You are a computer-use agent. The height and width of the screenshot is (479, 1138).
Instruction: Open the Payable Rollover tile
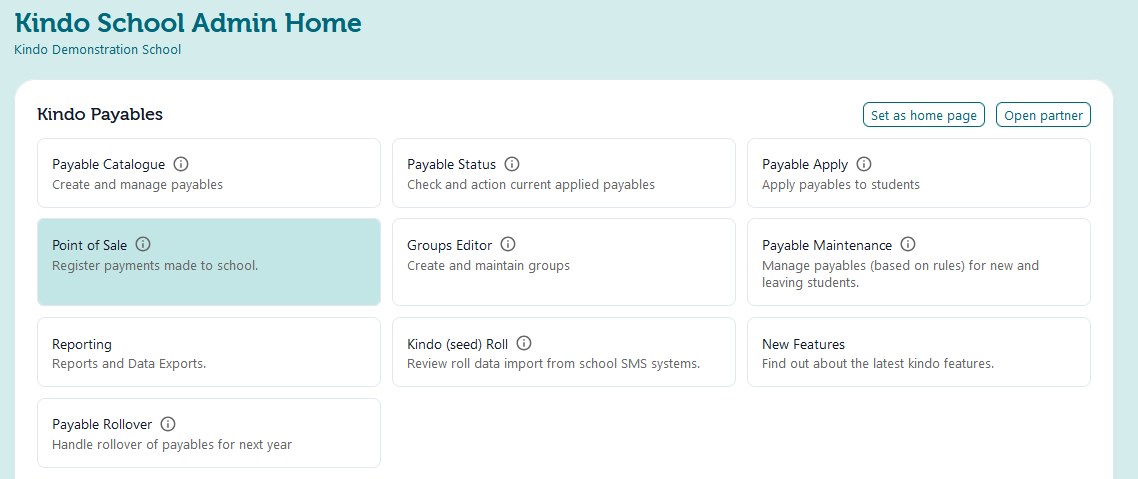pyautogui.click(x=209, y=433)
